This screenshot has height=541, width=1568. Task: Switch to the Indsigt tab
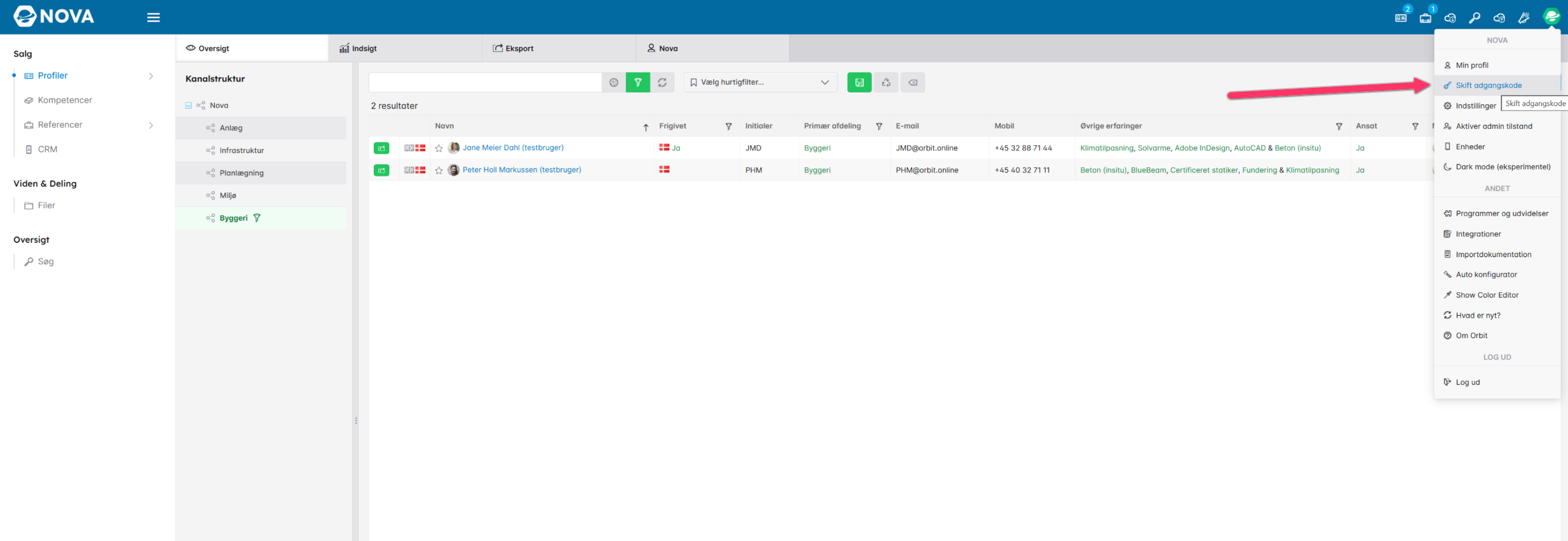coord(405,48)
